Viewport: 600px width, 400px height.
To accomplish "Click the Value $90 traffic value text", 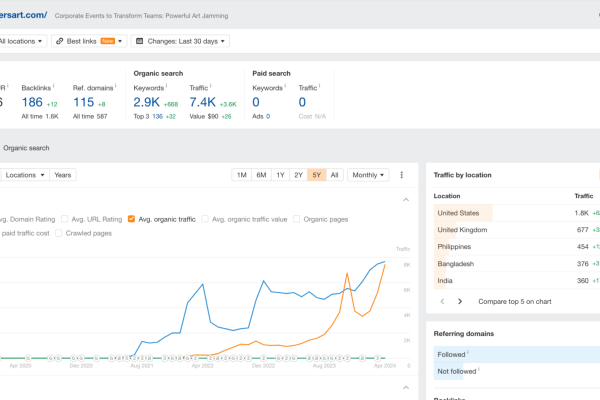I will pos(204,116).
